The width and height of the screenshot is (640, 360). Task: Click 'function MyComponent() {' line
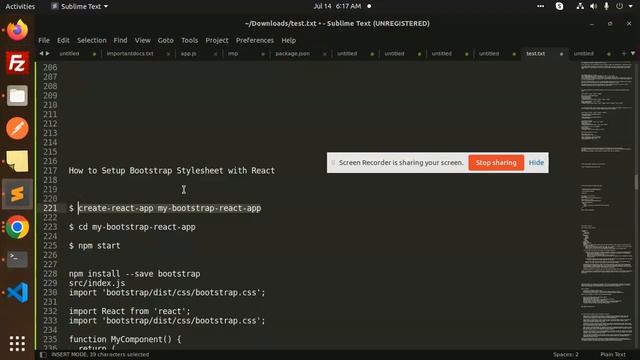coord(125,340)
